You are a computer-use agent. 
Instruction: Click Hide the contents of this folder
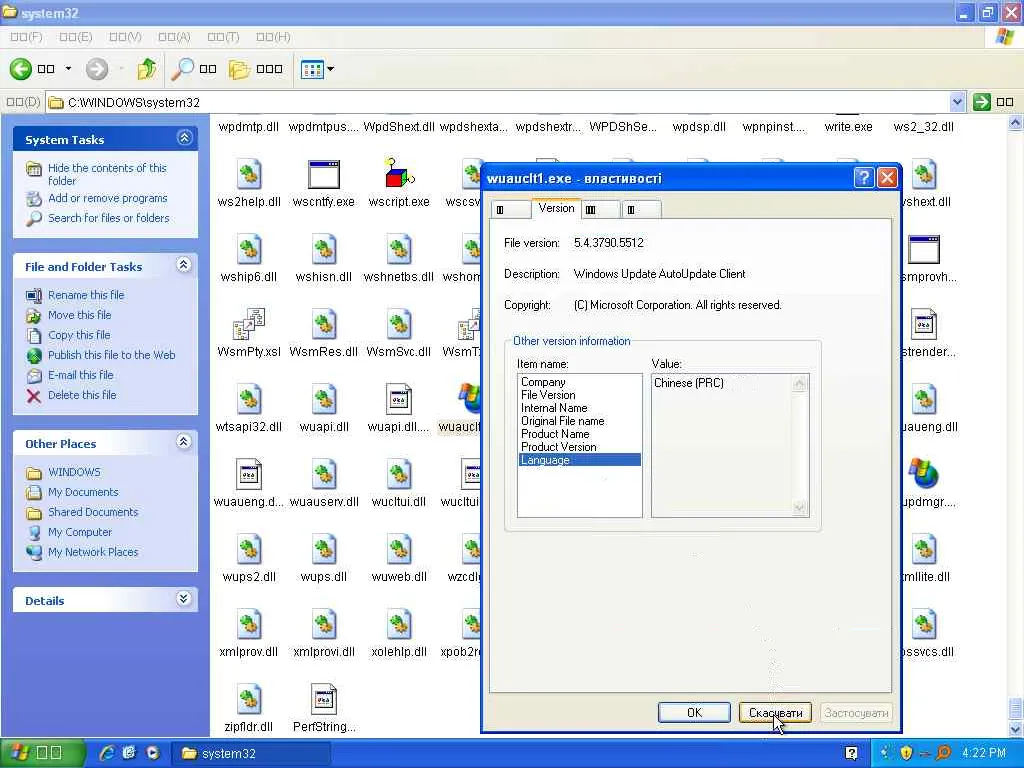coord(107,174)
